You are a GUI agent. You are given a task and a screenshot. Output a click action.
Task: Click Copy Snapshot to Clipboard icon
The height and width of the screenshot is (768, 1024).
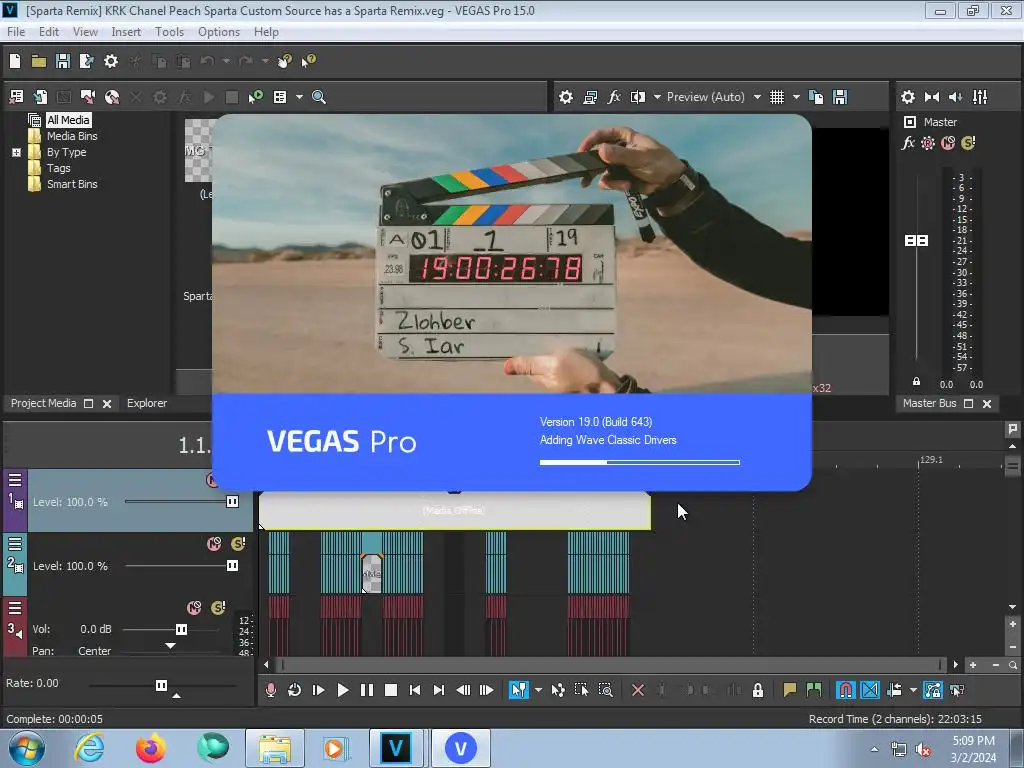pyautogui.click(x=816, y=97)
